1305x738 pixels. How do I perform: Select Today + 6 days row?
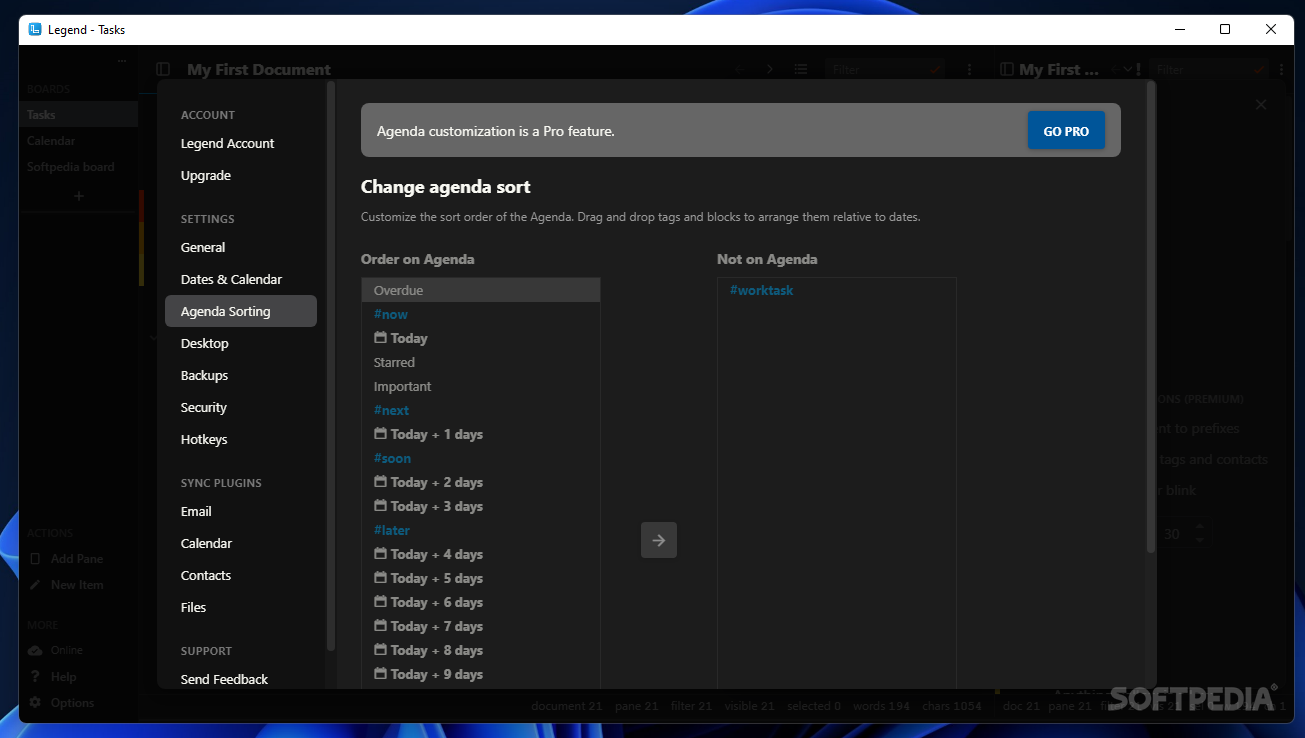click(481, 602)
